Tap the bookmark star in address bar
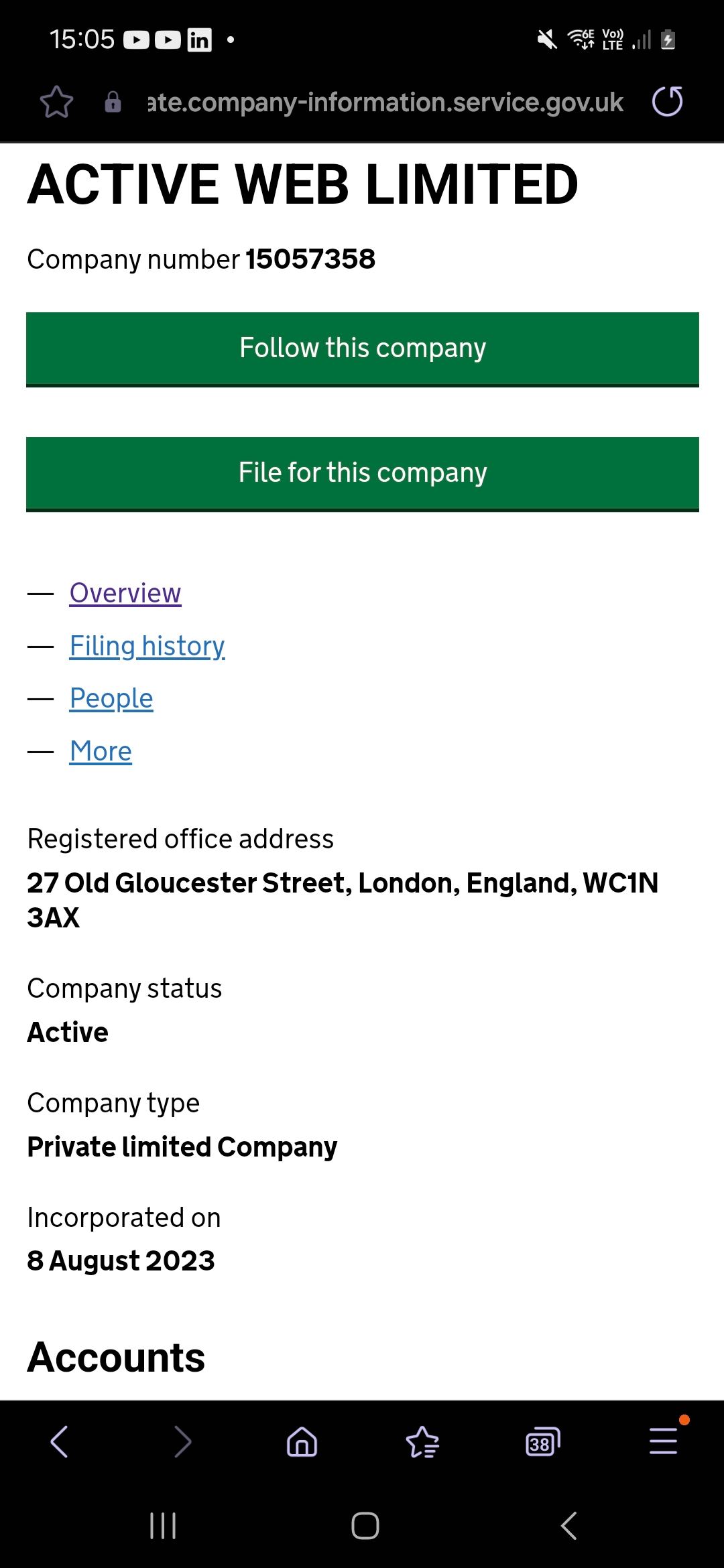This screenshot has width=724, height=1568. click(x=56, y=102)
